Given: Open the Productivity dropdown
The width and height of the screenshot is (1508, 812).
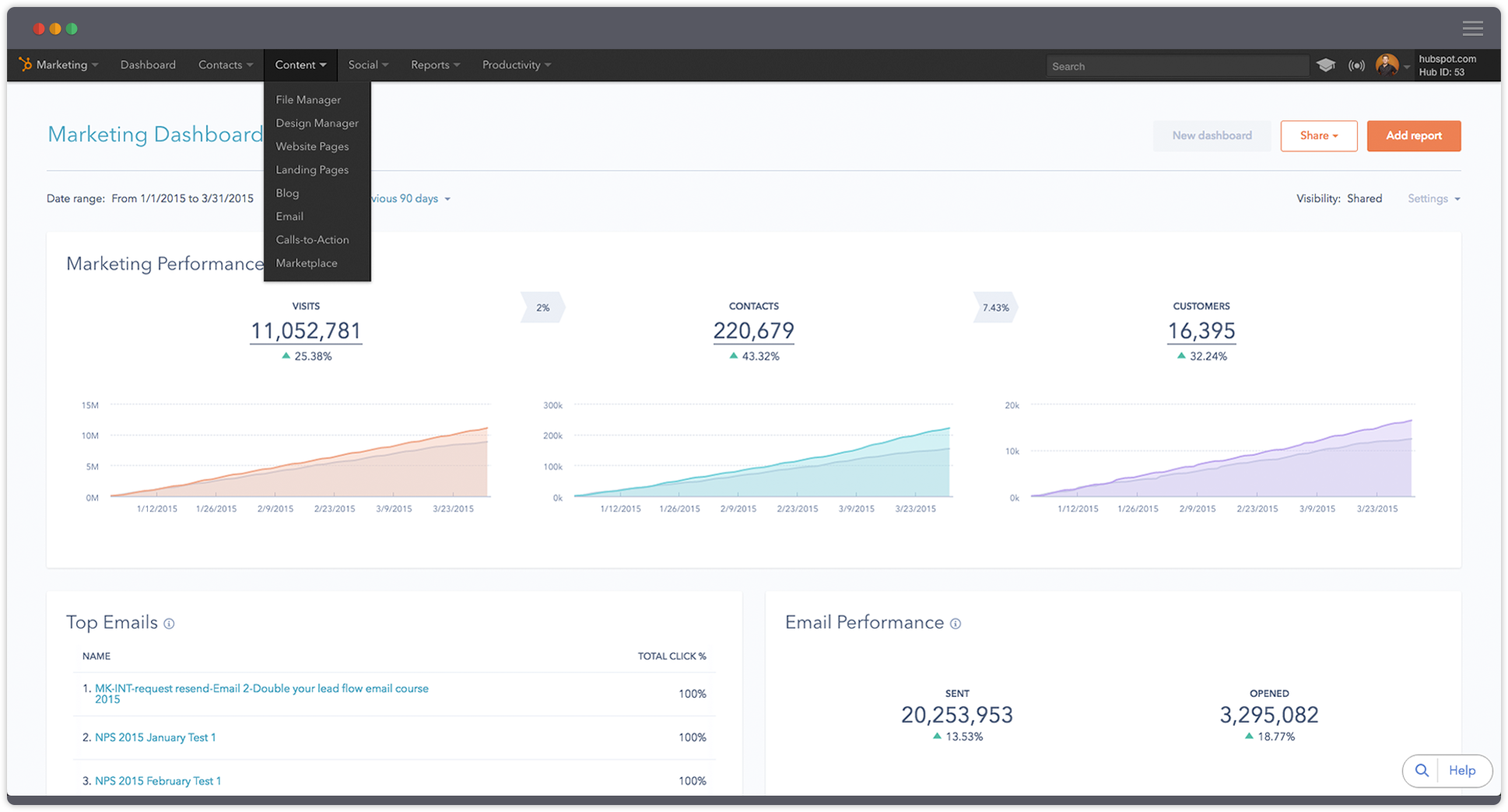Looking at the screenshot, I should 517,65.
